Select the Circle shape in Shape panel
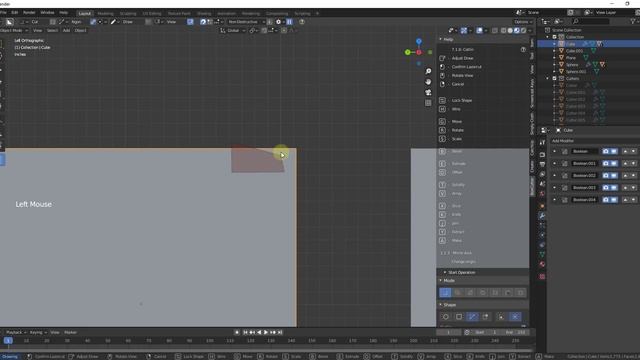This screenshot has width=640, height=360. click(x=445, y=317)
